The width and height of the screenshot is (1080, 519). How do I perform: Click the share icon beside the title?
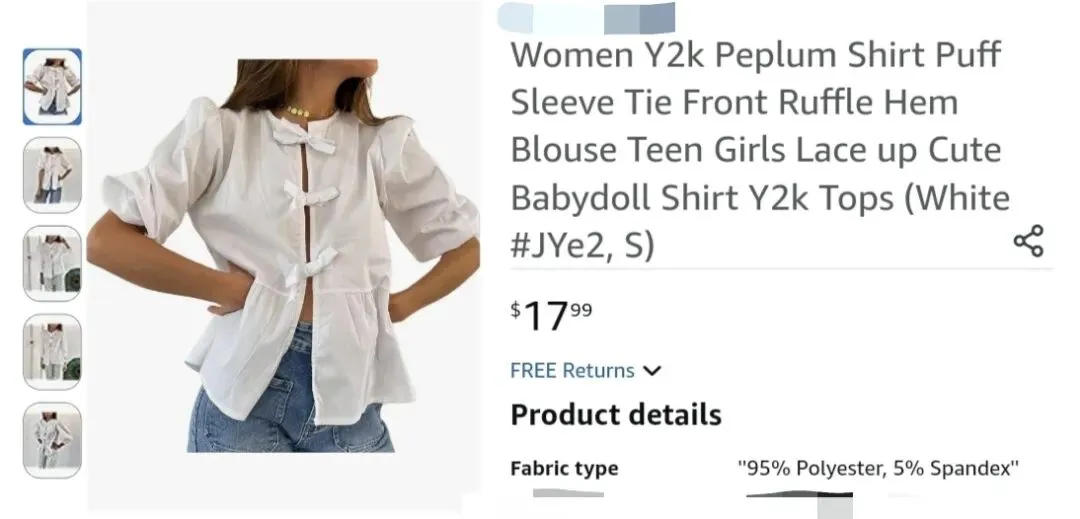1028,241
